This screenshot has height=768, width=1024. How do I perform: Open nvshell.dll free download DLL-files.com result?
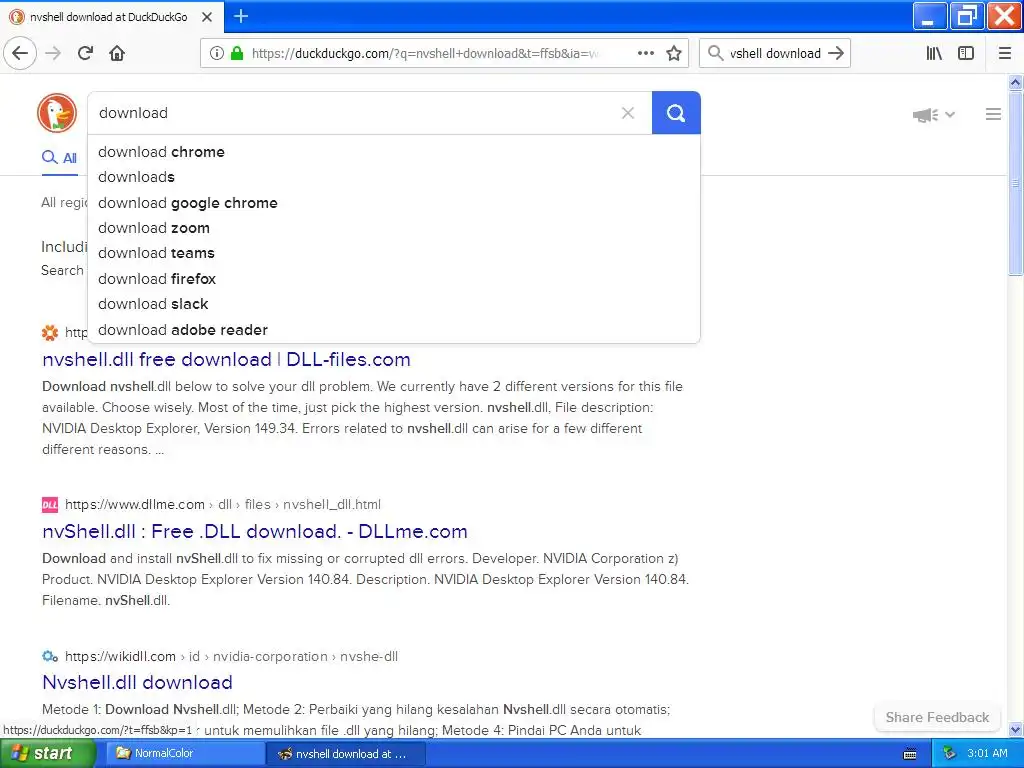pos(226,359)
